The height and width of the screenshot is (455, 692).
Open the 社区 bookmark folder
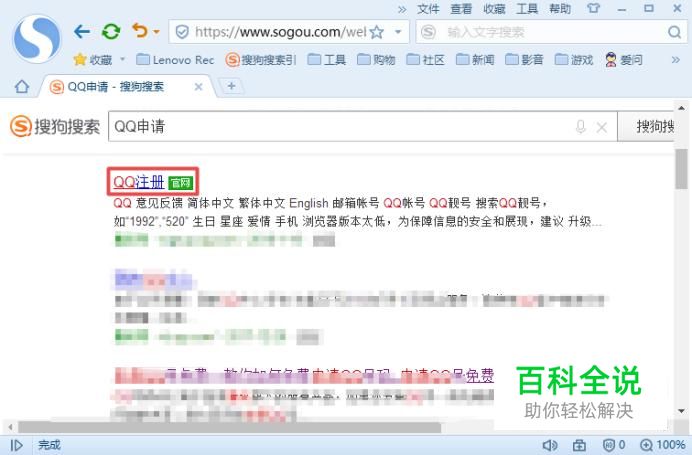pos(425,60)
